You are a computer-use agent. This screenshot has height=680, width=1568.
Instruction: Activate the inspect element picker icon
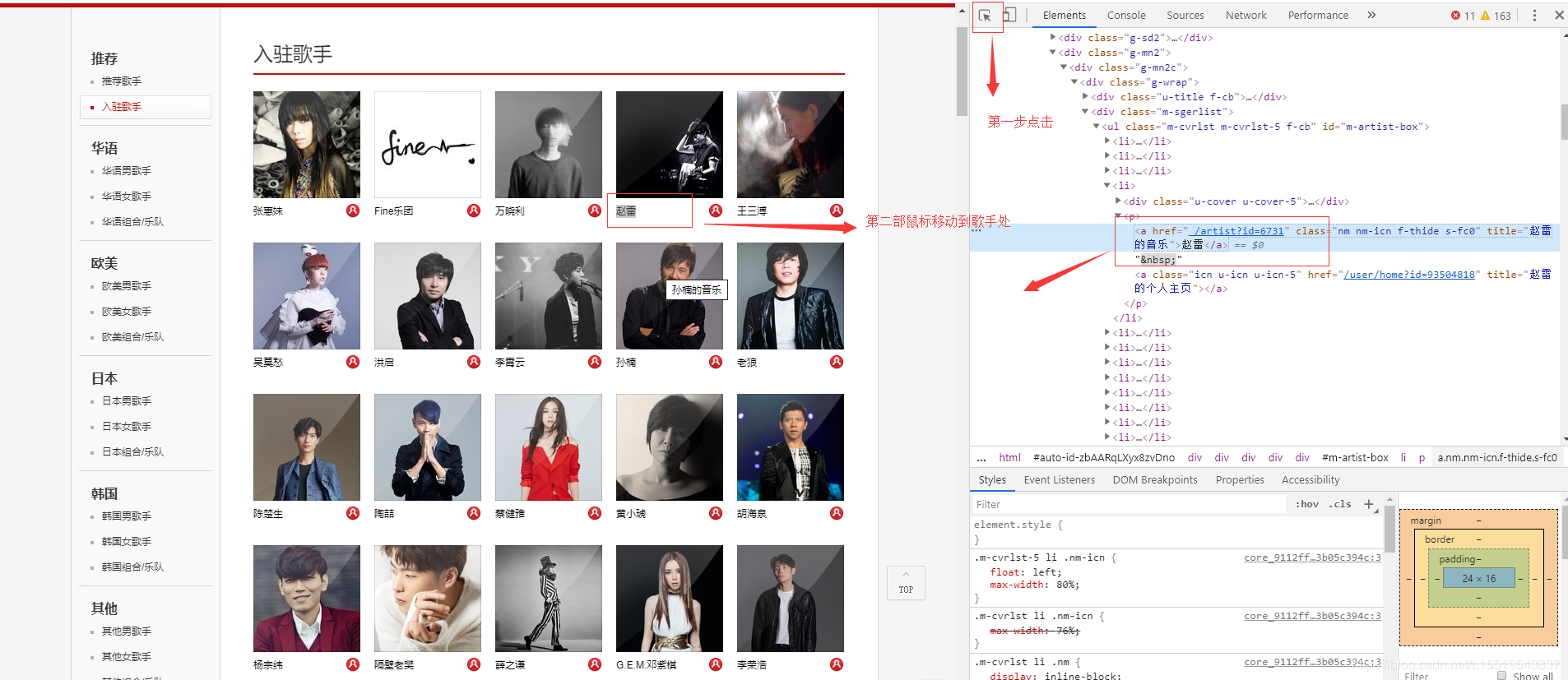coord(985,15)
